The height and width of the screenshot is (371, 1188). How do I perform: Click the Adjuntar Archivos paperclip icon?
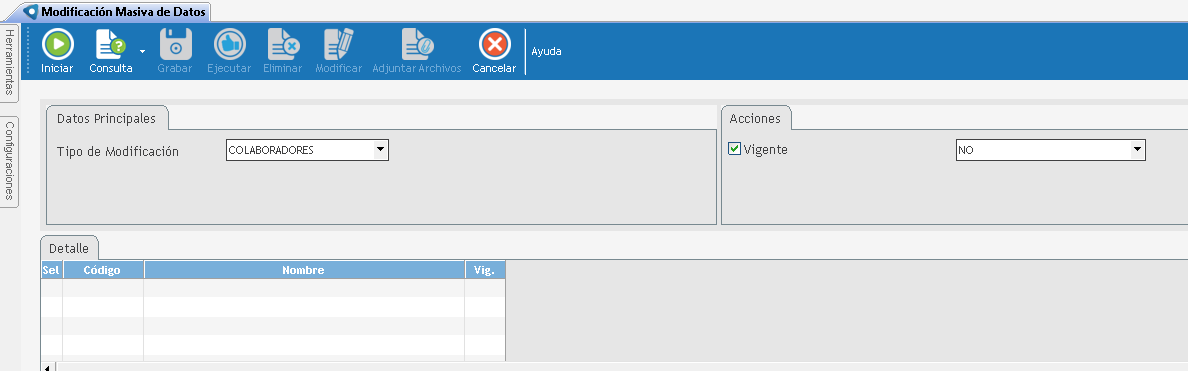point(417,44)
